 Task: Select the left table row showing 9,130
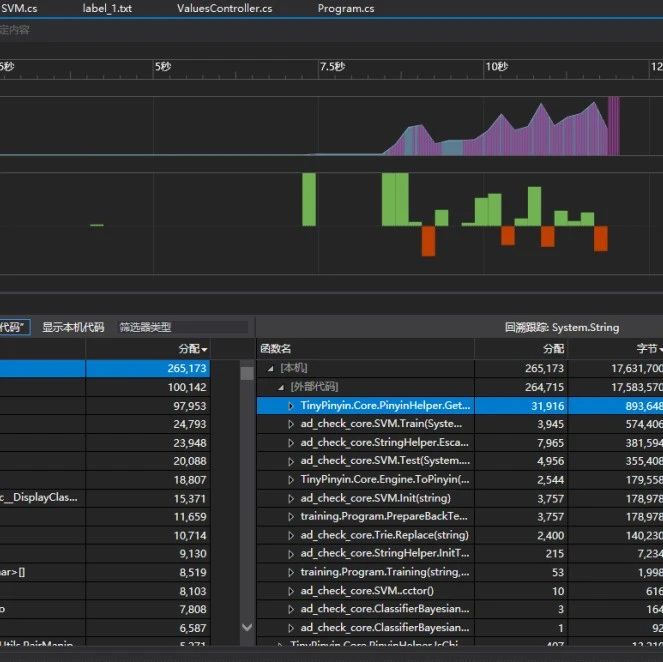[x=105, y=553]
